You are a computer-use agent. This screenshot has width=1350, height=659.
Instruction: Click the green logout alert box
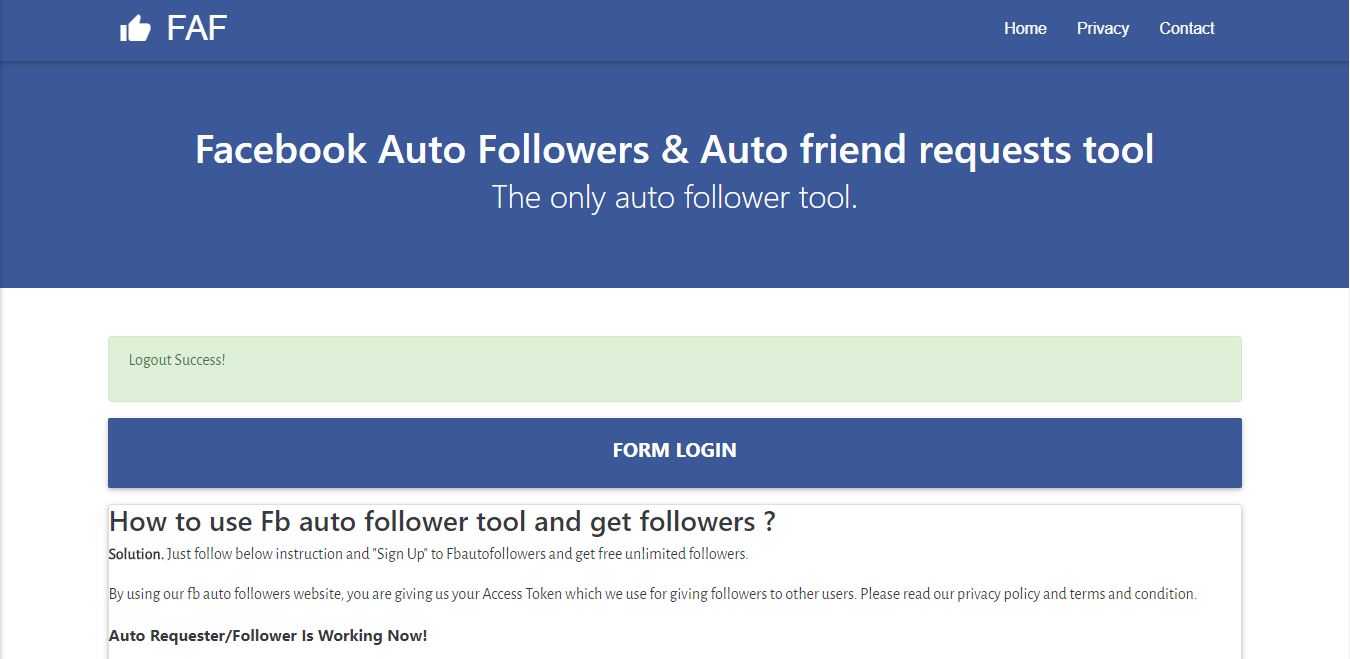[675, 369]
